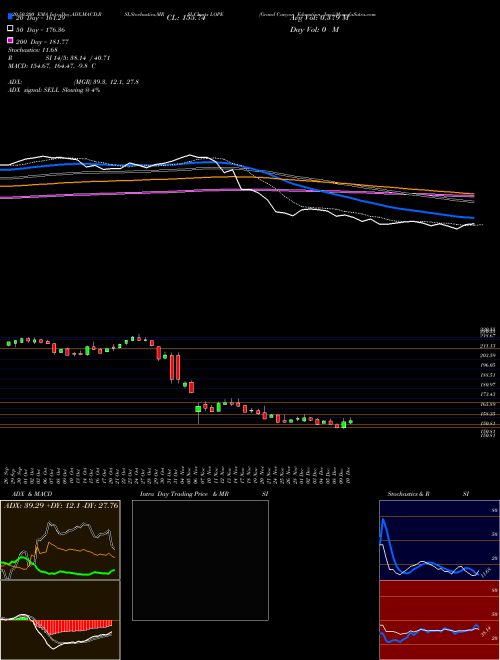Click the last green candle on the price chart
This screenshot has height=660, width=500.
(x=350, y=421)
